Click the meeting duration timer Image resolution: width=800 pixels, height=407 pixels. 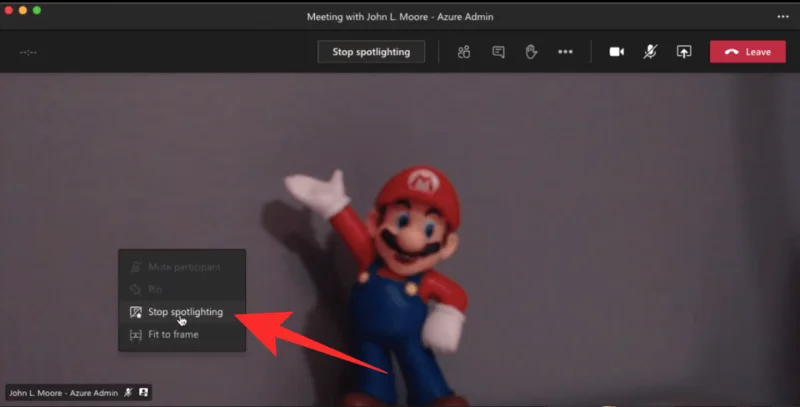(x=28, y=52)
